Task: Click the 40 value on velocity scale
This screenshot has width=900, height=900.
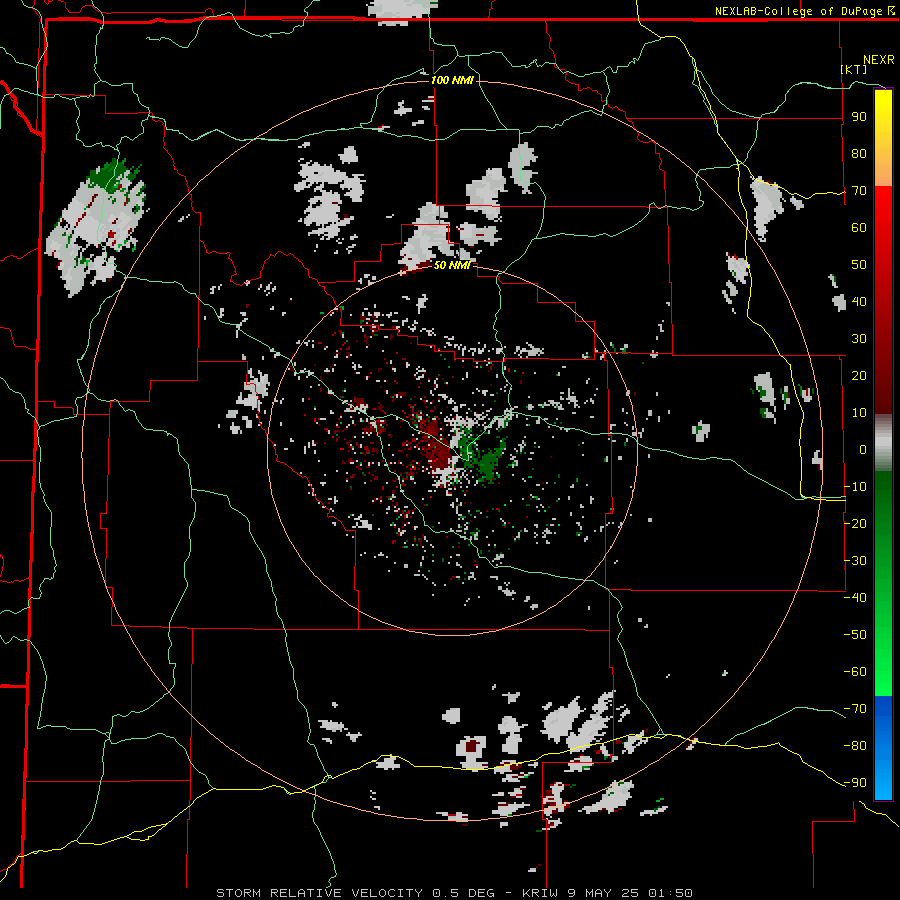Action: [859, 301]
